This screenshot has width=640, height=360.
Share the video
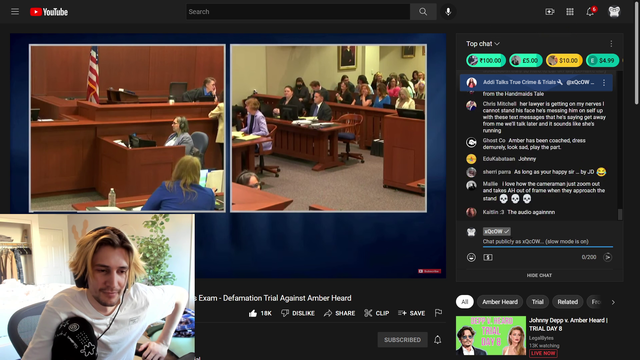click(339, 313)
